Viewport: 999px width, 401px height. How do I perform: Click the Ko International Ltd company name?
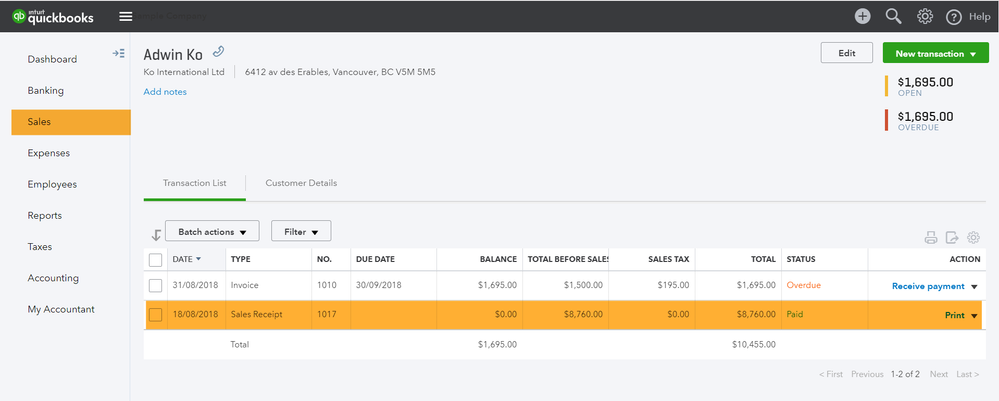click(184, 72)
